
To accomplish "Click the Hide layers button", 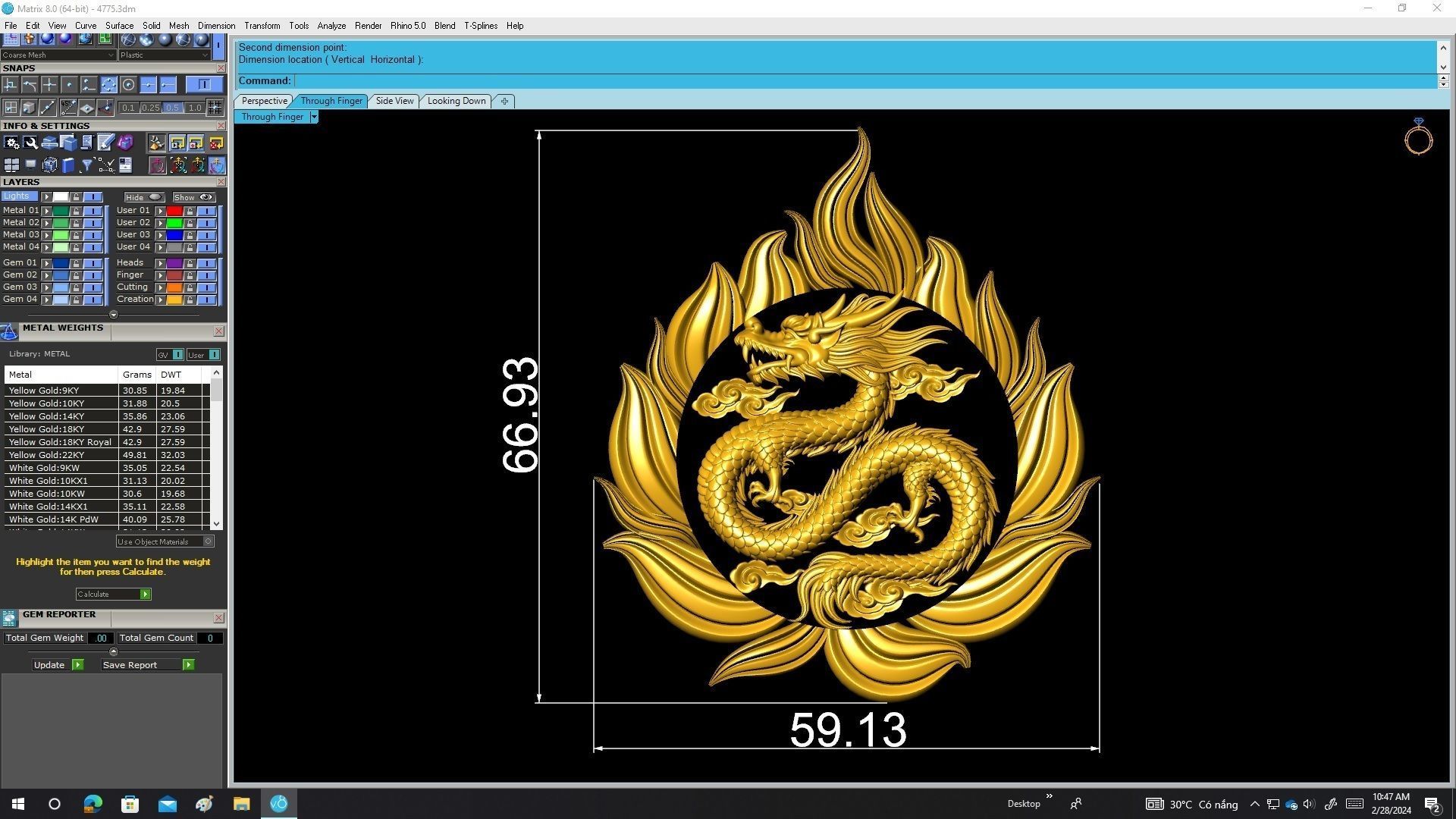I will coord(144,197).
